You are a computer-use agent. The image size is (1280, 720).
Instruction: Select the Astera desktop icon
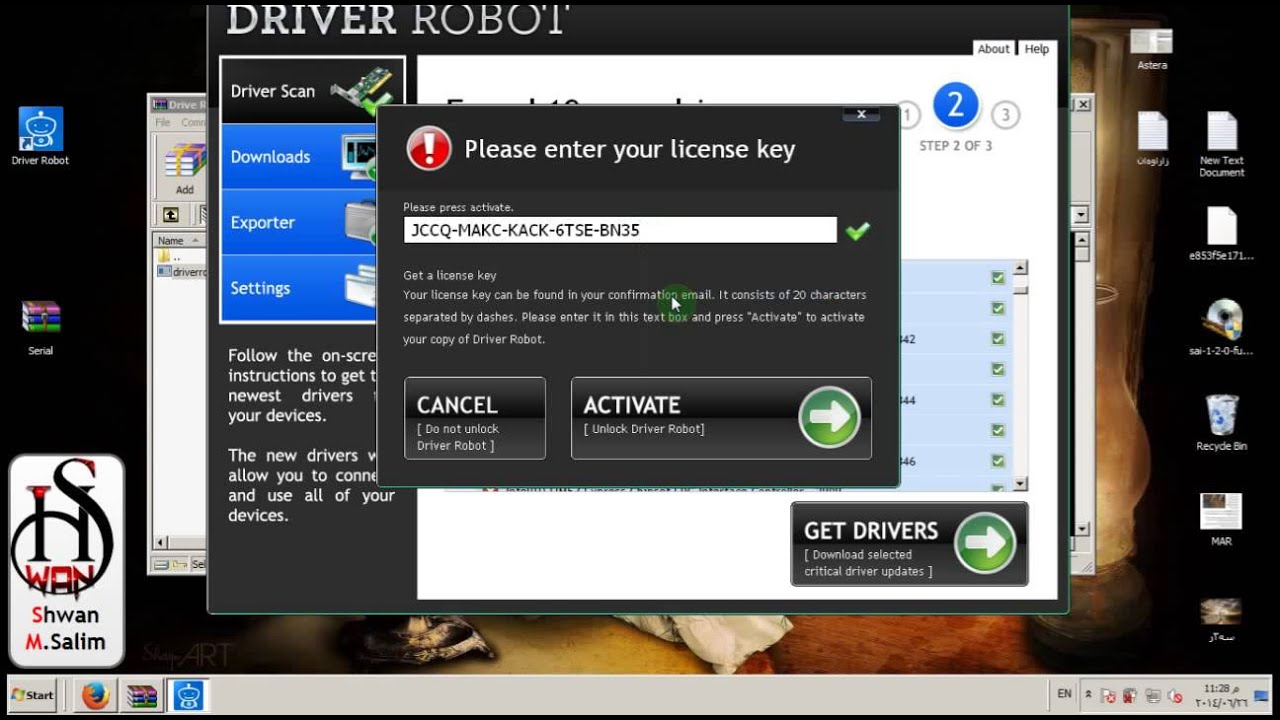click(x=1152, y=49)
